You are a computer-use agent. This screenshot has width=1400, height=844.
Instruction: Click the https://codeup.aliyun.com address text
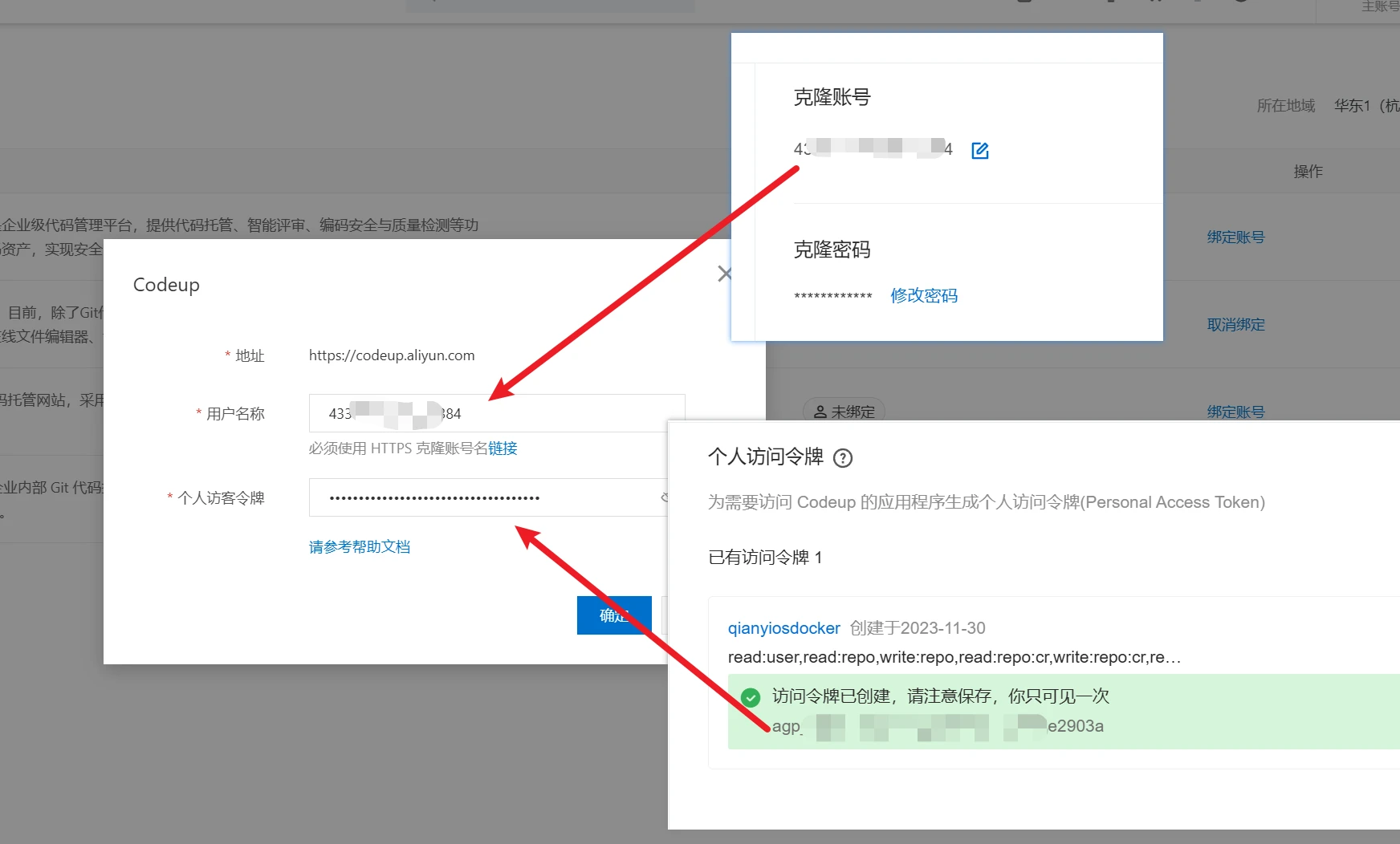(x=392, y=355)
